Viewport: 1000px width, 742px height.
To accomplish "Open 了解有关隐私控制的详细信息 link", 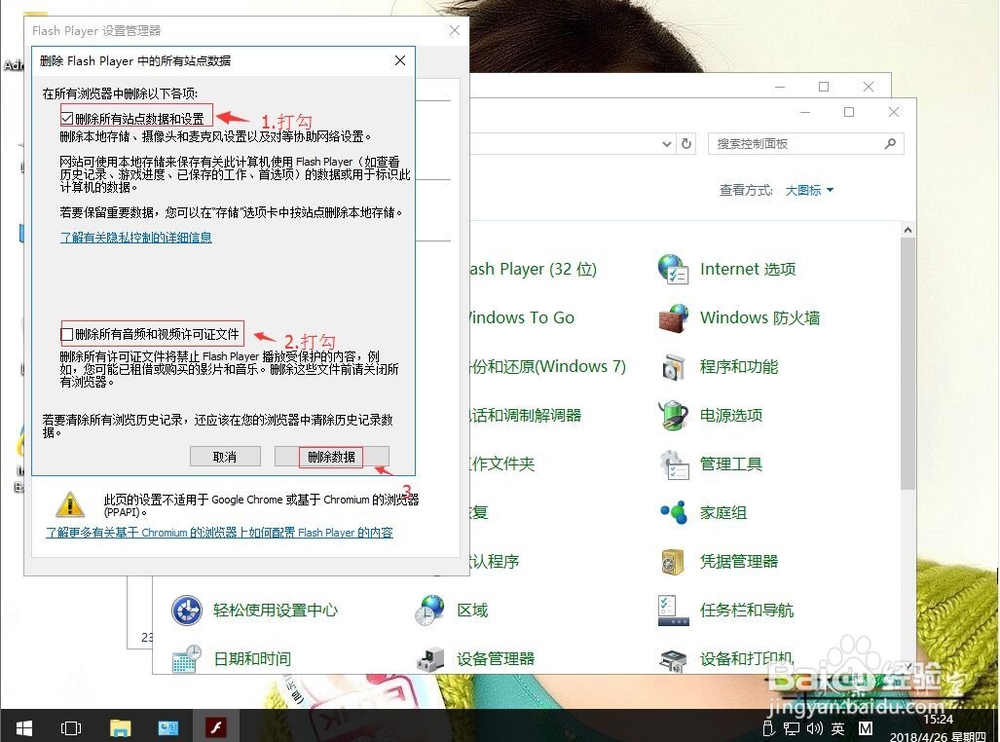I will 136,237.
